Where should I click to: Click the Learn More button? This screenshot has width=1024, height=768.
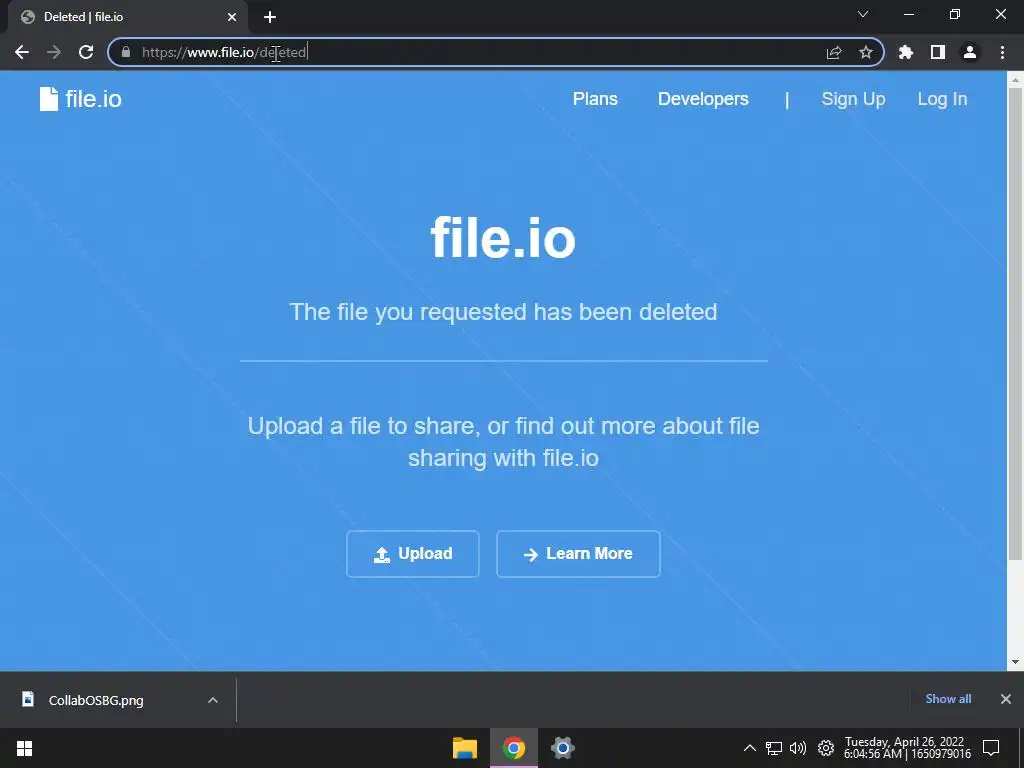click(x=578, y=554)
